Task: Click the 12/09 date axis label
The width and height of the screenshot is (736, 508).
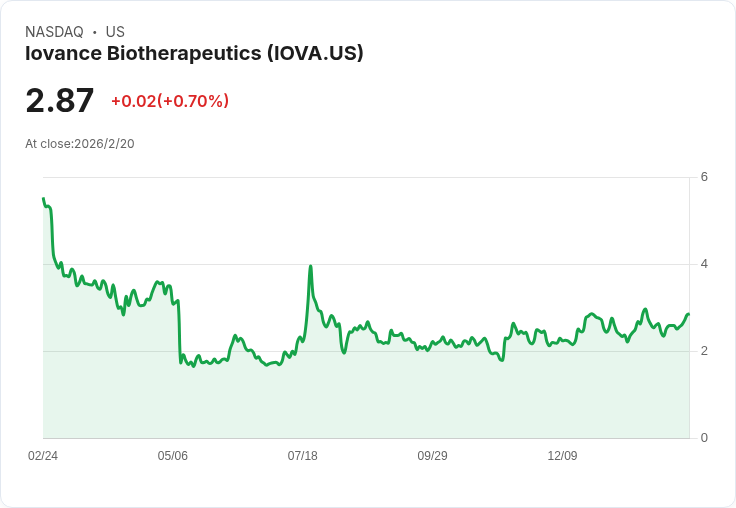Action: coord(562,456)
